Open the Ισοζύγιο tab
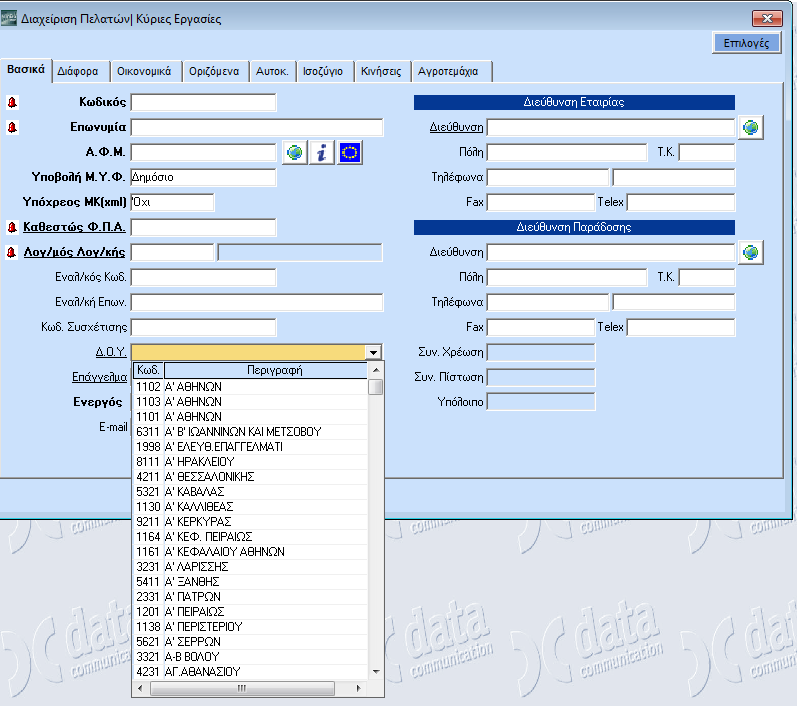Image resolution: width=797 pixels, height=706 pixels. tap(323, 71)
